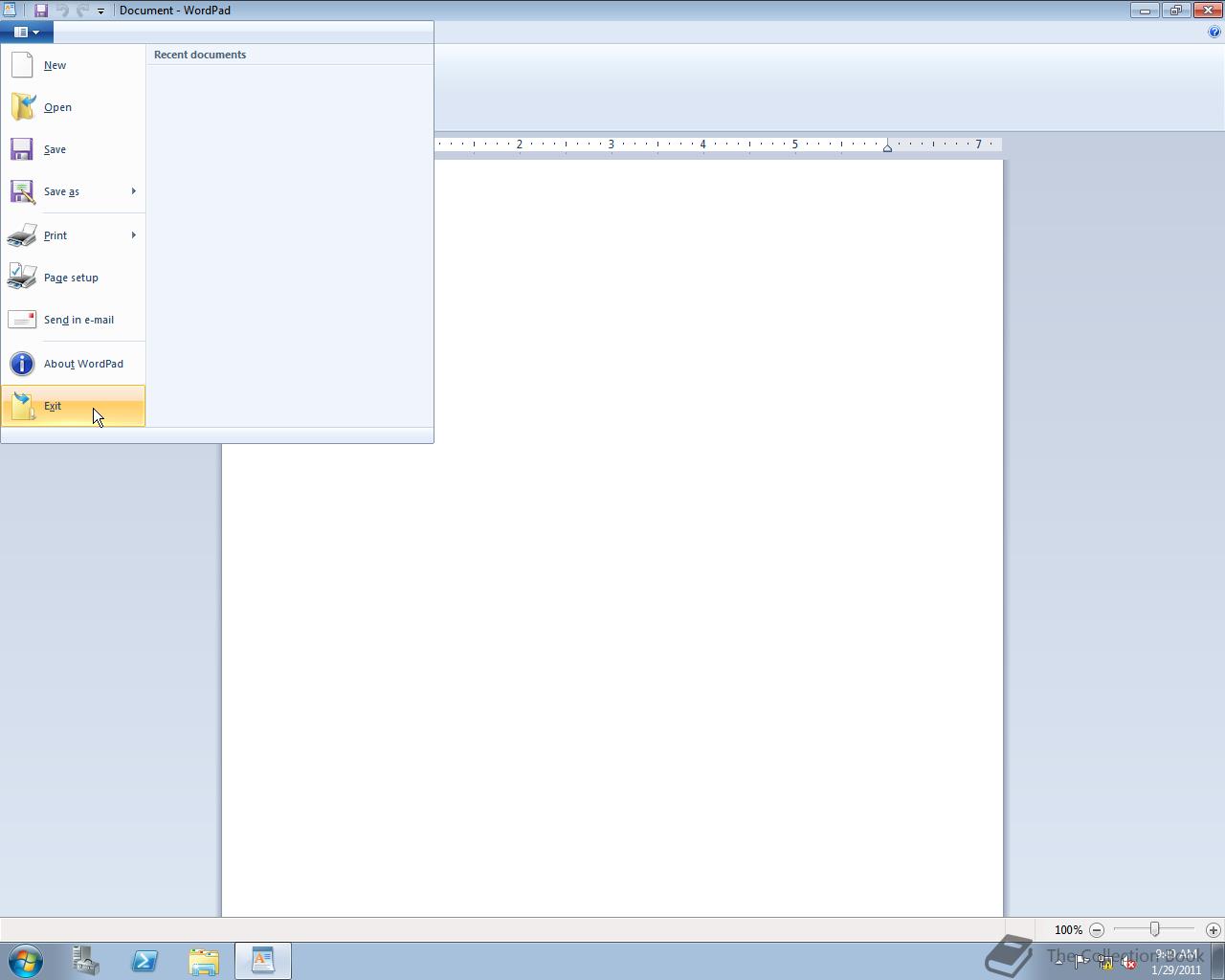Launch PowerShell from the taskbar
Viewport: 1225px width, 980px height.
145,960
